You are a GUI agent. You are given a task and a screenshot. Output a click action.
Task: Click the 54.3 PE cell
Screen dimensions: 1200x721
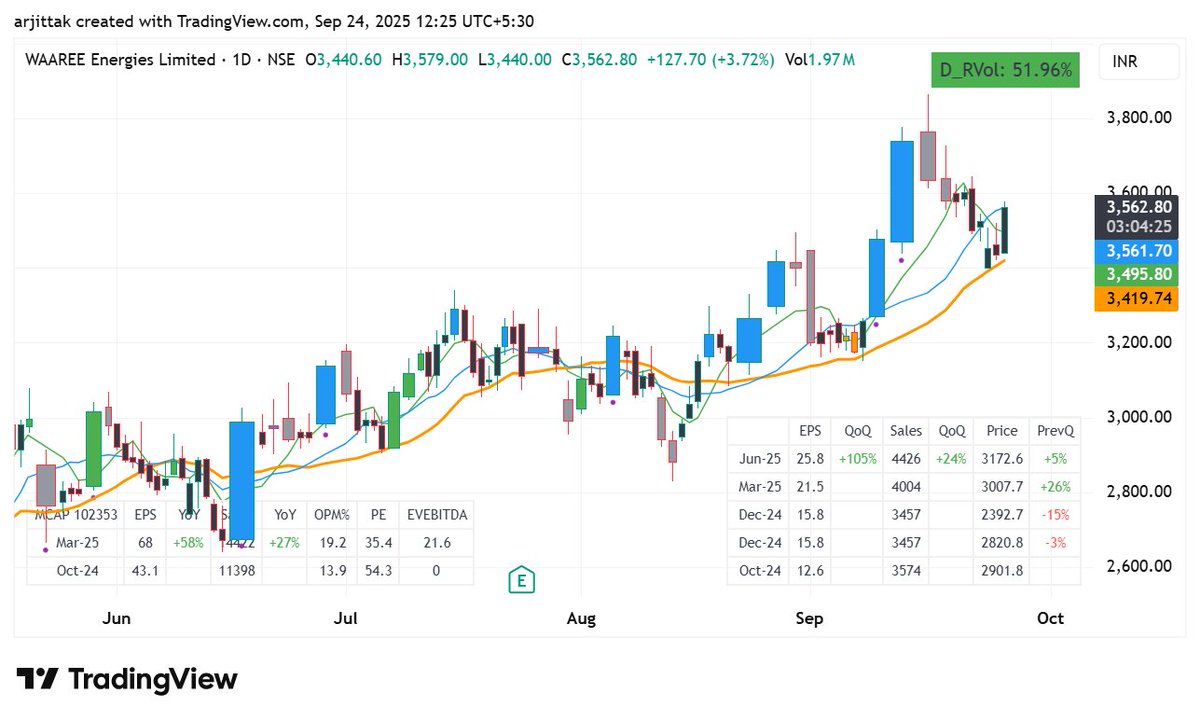[378, 571]
